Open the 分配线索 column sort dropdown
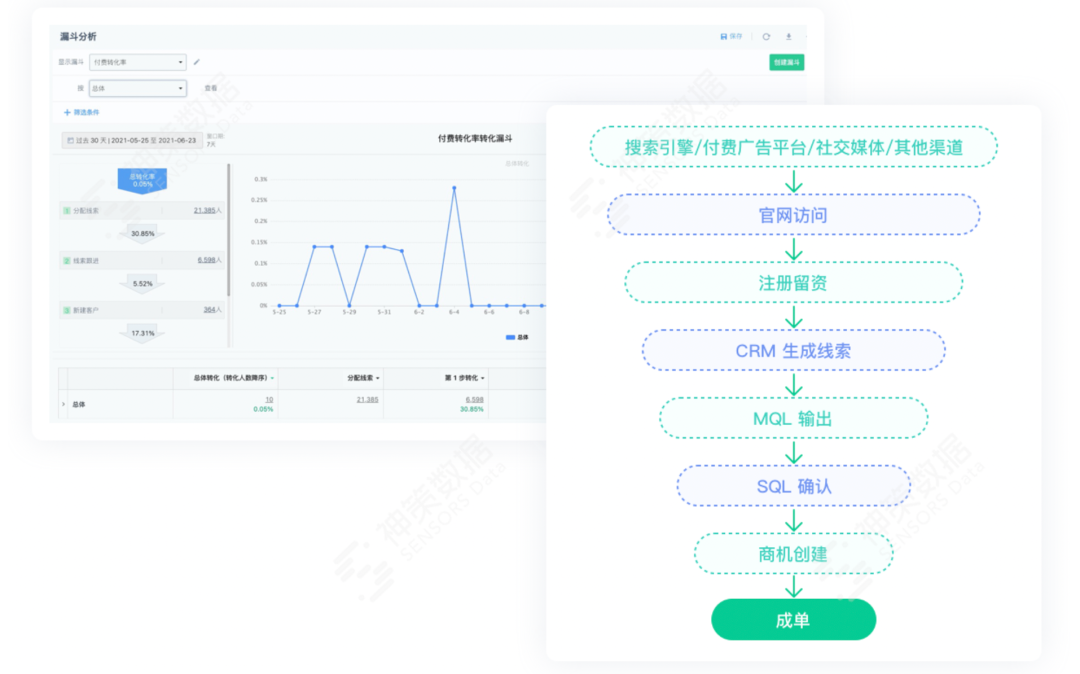Screen dimensions: 1080x674 pos(378,377)
